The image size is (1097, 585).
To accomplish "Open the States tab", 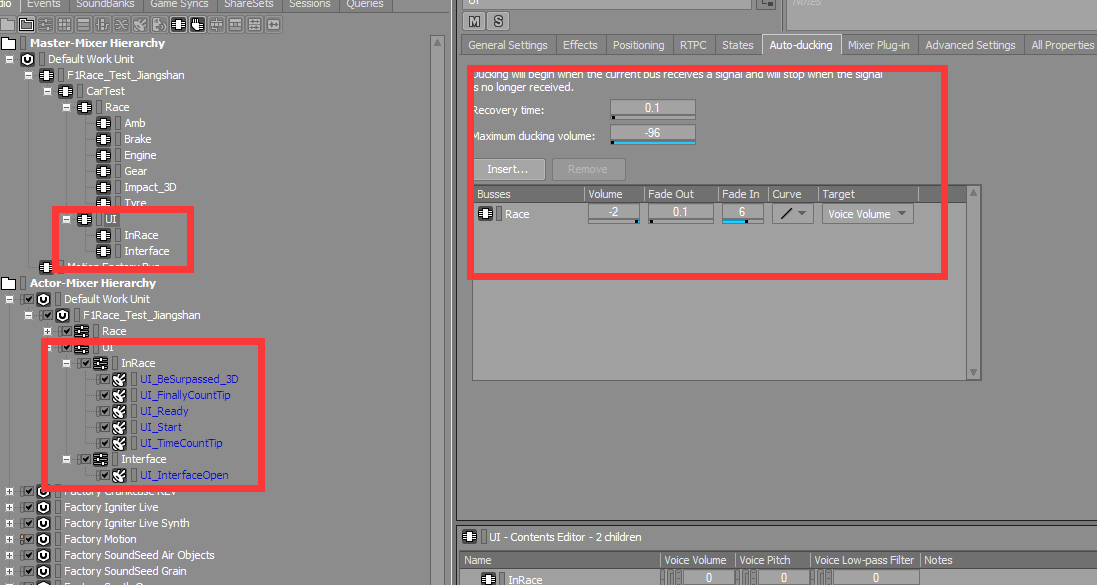I will pyautogui.click(x=737, y=45).
